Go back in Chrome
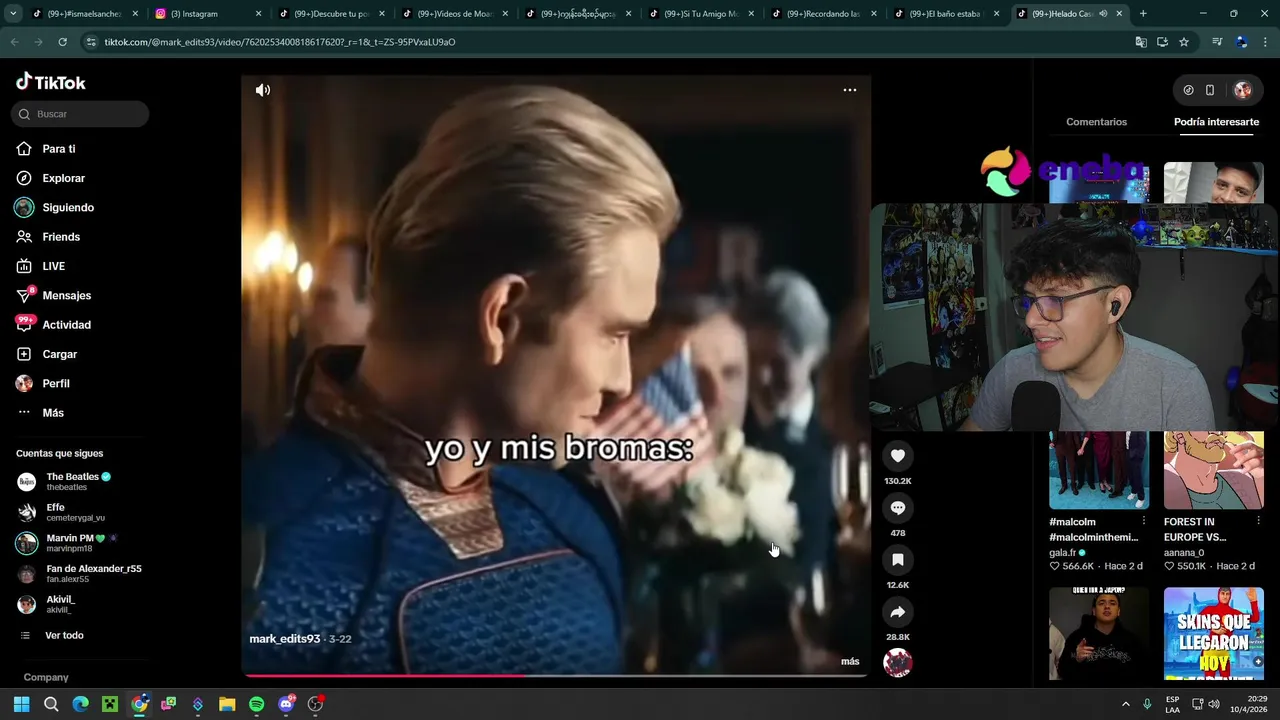1280x720 pixels. 14,42
